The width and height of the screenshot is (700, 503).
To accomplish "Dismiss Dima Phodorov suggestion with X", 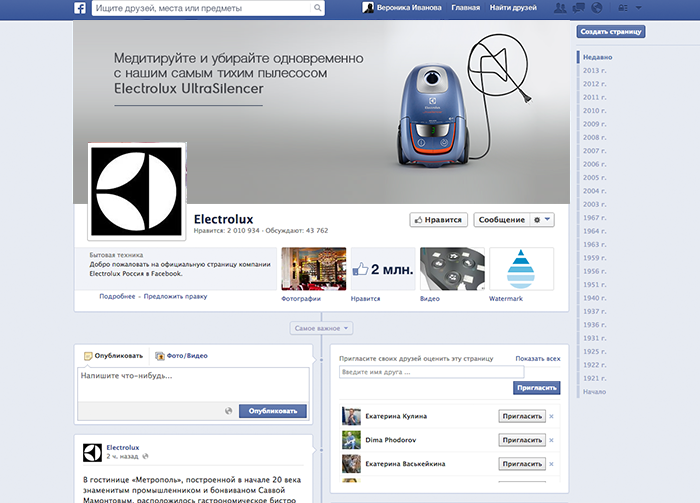I will (x=551, y=440).
